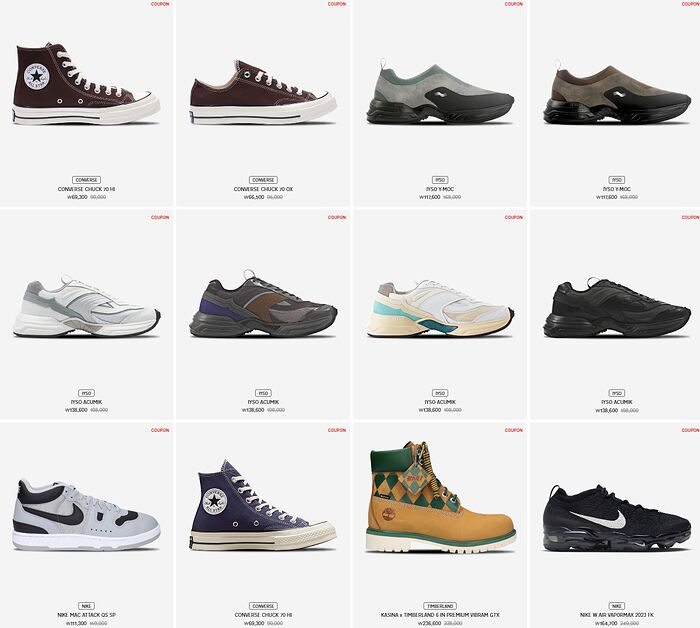Image resolution: width=700 pixels, height=628 pixels.
Task: Click the TIMBERLAND brand tag
Action: pyautogui.click(x=440, y=606)
